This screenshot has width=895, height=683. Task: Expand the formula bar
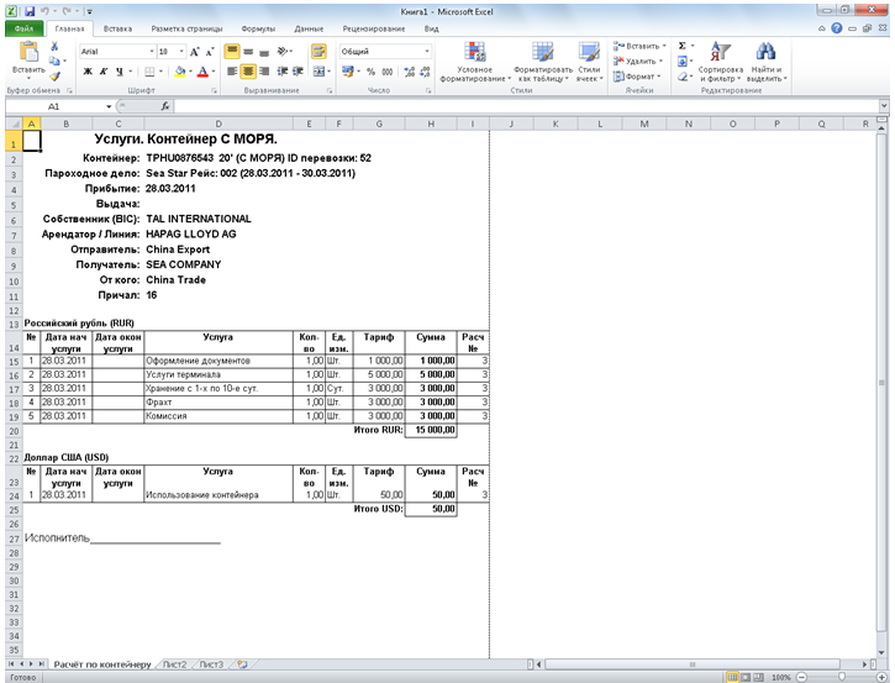(884, 106)
